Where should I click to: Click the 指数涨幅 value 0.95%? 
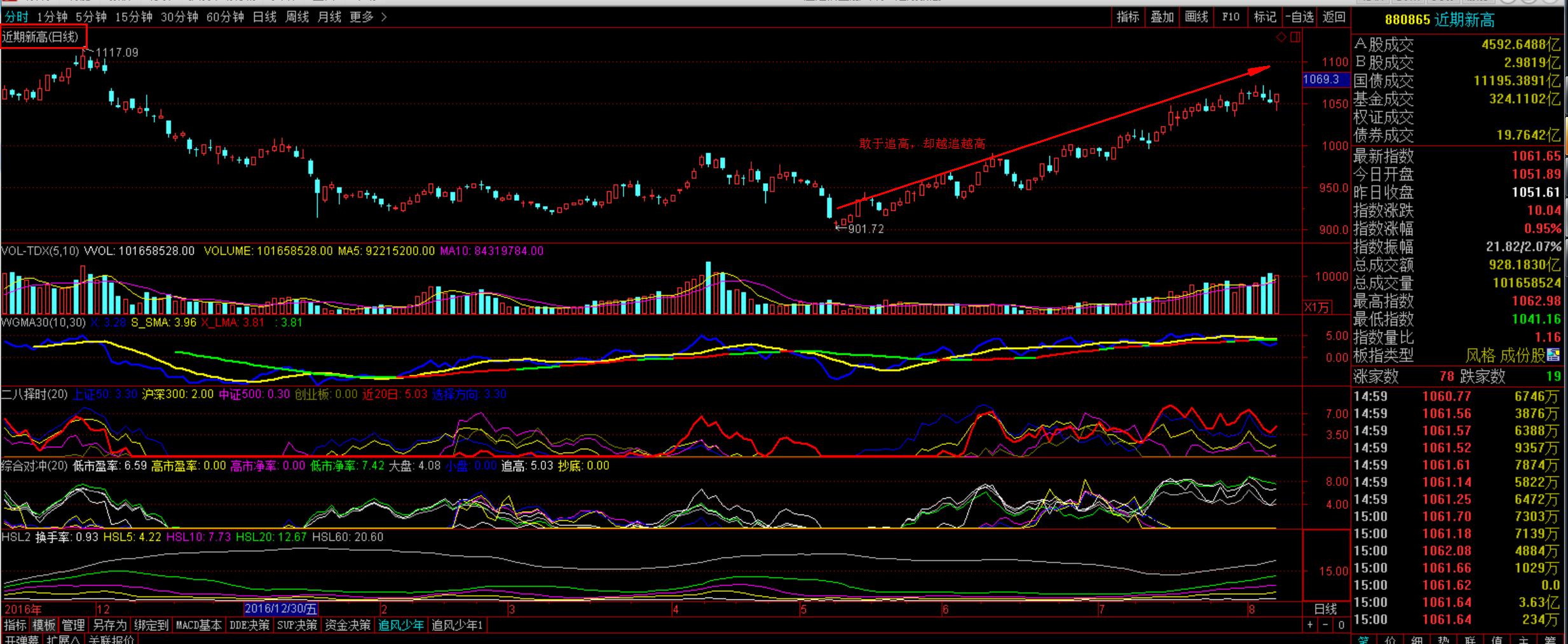(1542, 228)
